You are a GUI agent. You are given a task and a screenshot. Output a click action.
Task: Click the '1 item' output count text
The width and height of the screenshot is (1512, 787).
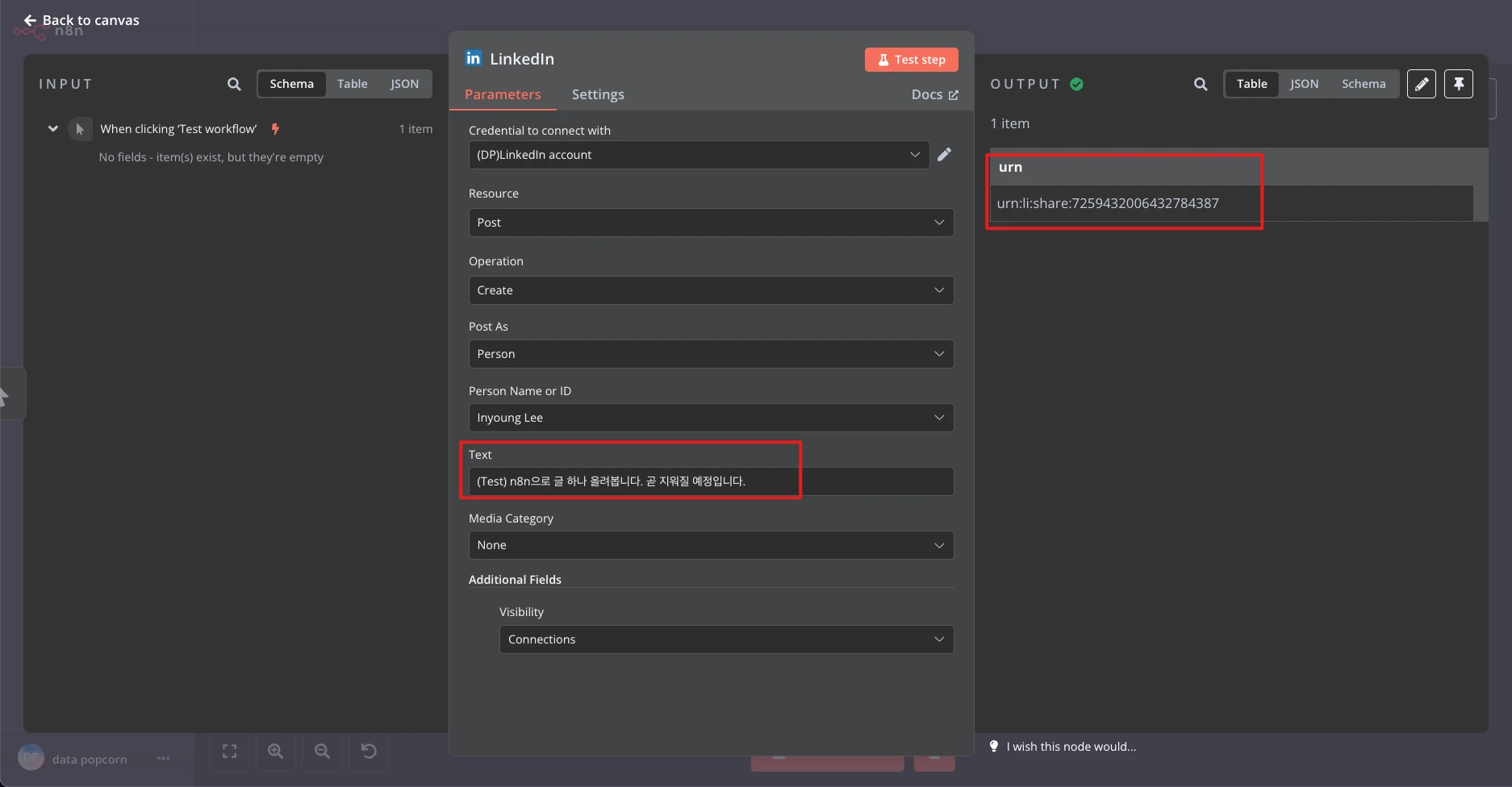[1010, 123]
